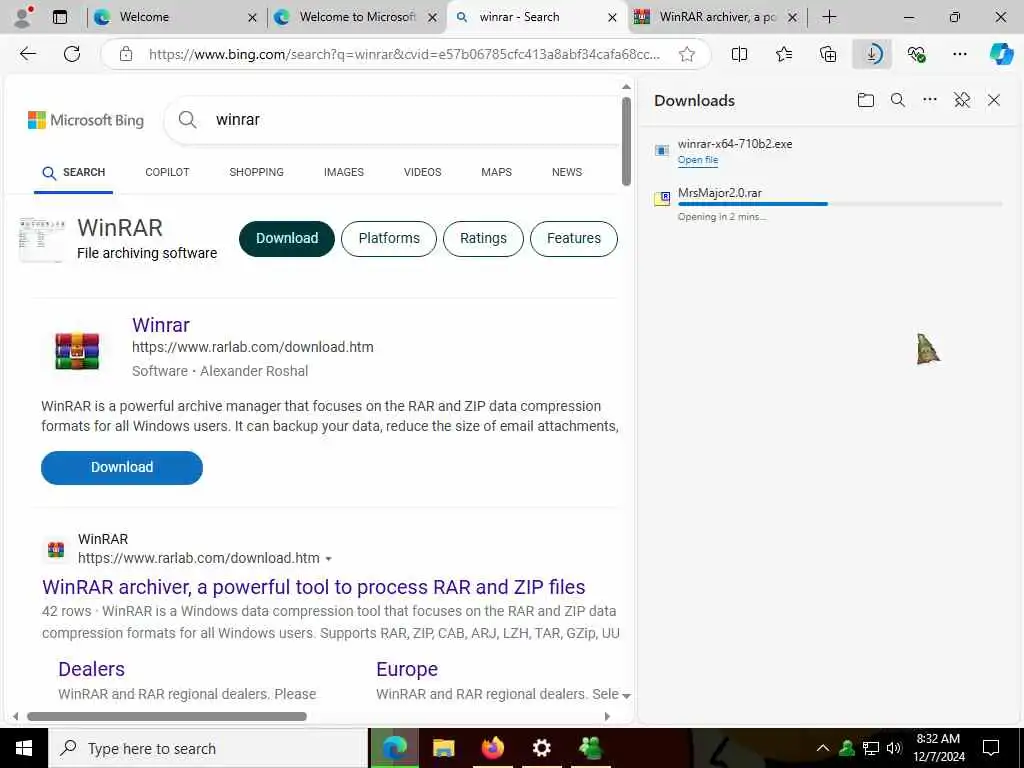1024x768 pixels.
Task: Open Browser essentials heart icon
Action: click(916, 54)
